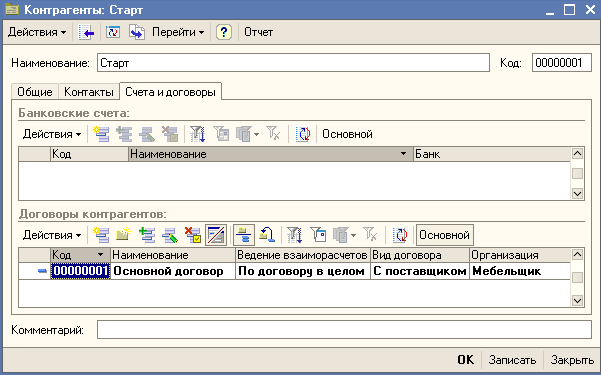Click the Наименование input field containing Старт
Image resolution: width=601 pixels, height=375 pixels.
click(x=293, y=62)
